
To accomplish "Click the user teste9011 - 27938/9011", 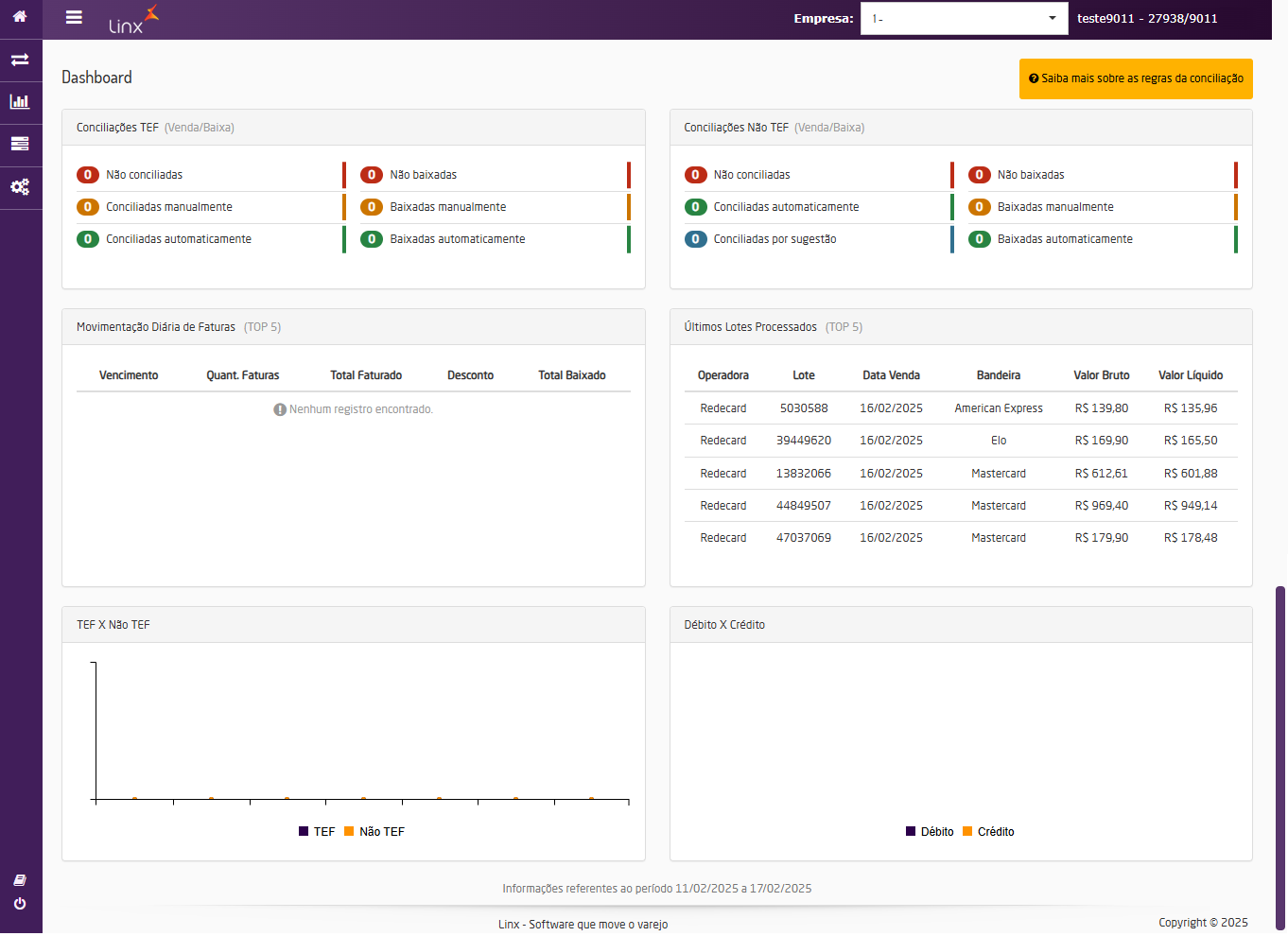I will (x=1147, y=18).
